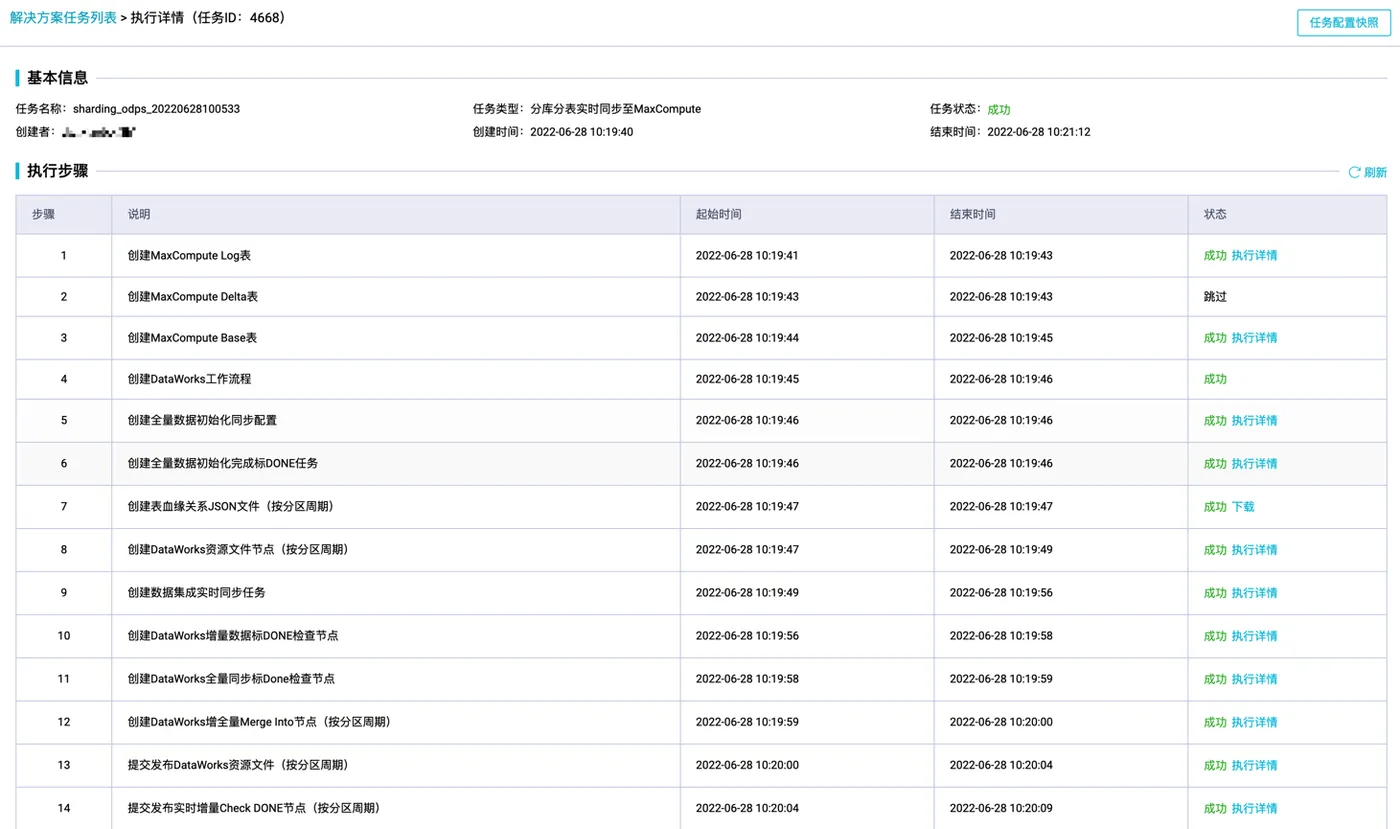Open 执行详情 for step 10 增量数据标DONE检查节点
This screenshot has height=829, width=1400.
1254,636
